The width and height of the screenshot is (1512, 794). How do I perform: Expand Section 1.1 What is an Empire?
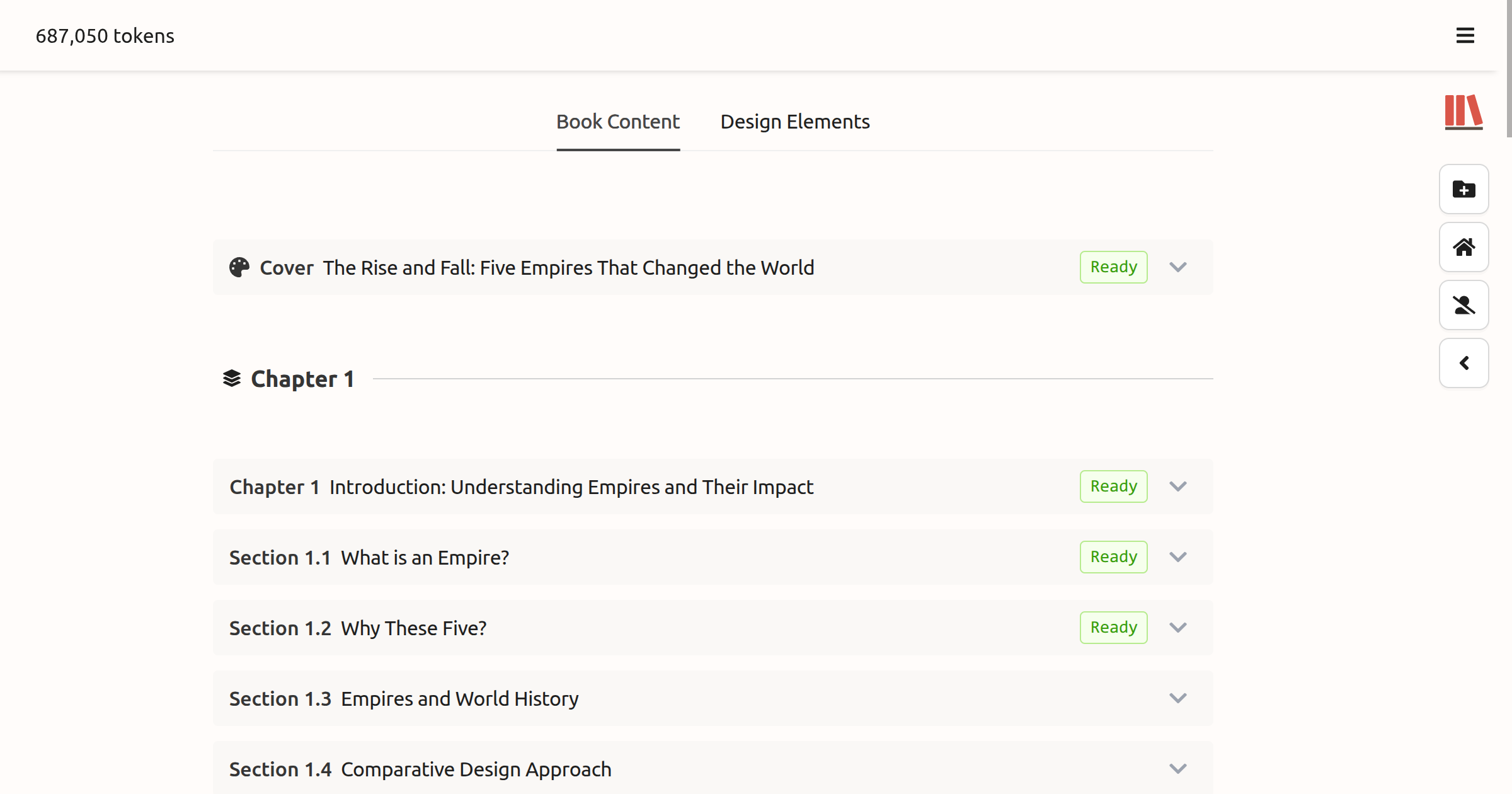pyautogui.click(x=1177, y=557)
